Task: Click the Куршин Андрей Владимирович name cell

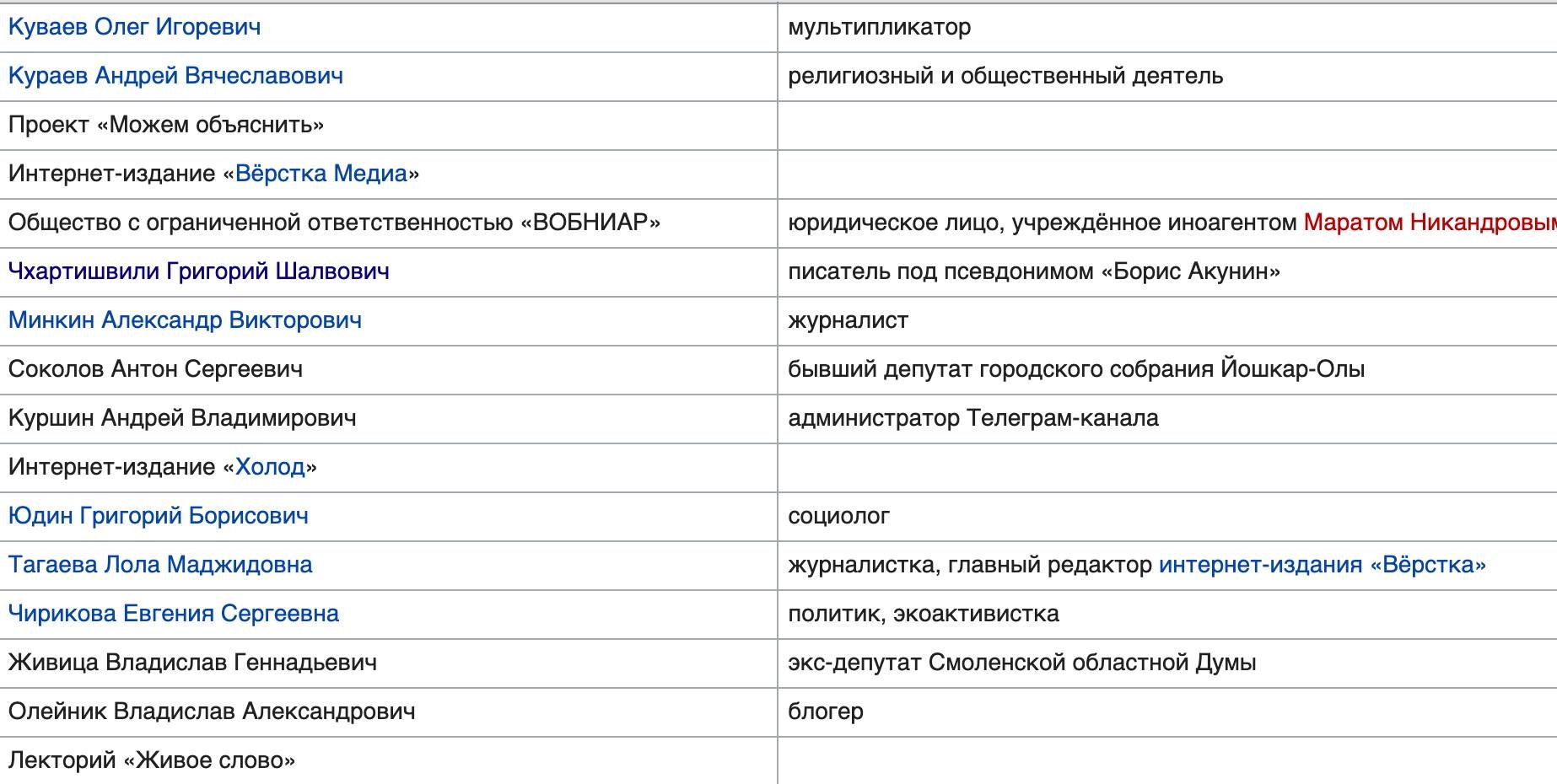Action: pos(182,418)
